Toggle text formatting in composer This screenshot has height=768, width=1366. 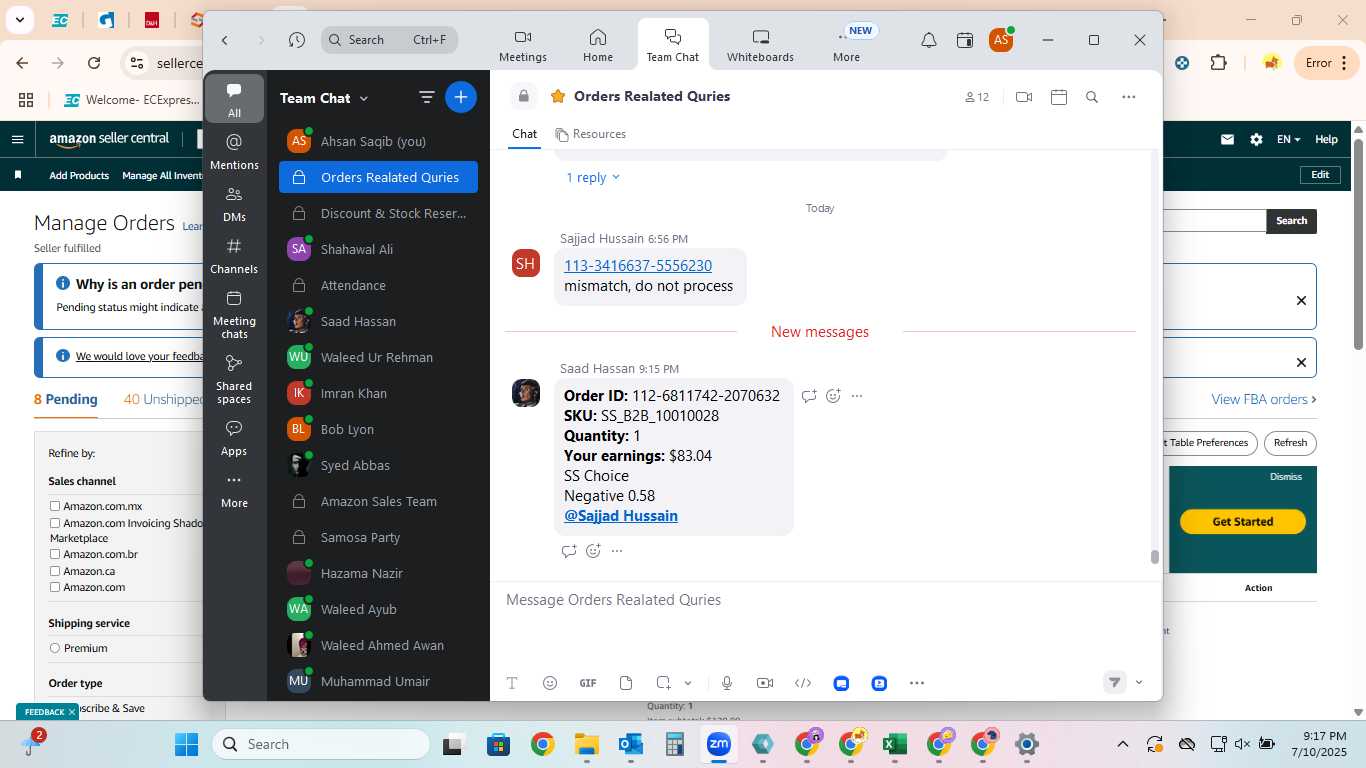click(x=512, y=683)
